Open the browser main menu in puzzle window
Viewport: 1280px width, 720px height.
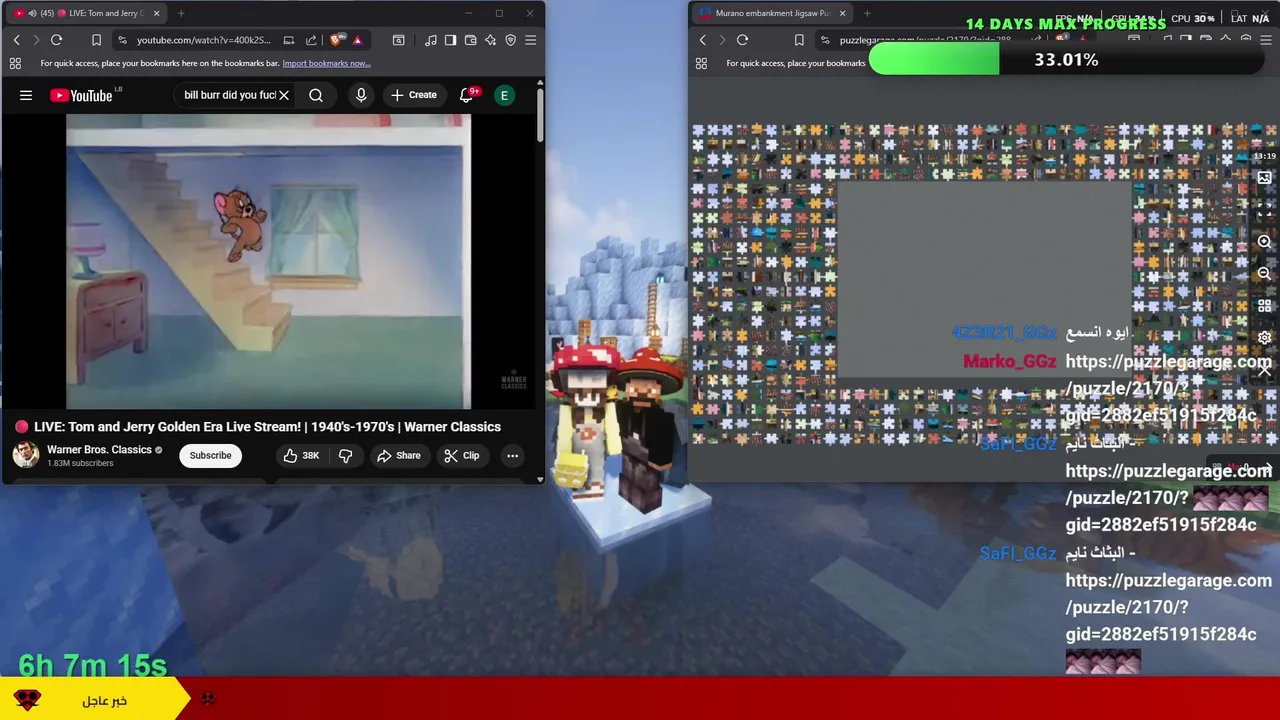pos(1266,40)
